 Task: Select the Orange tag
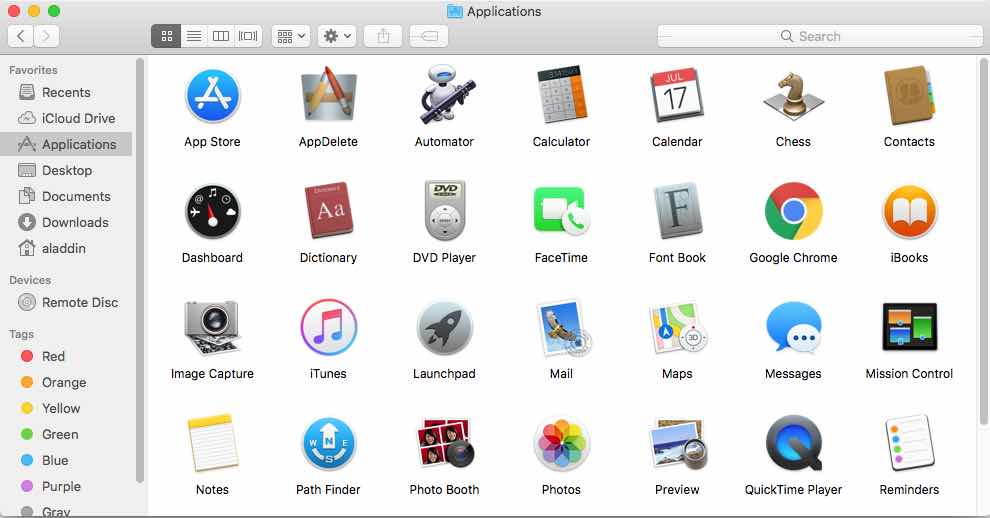[66, 382]
